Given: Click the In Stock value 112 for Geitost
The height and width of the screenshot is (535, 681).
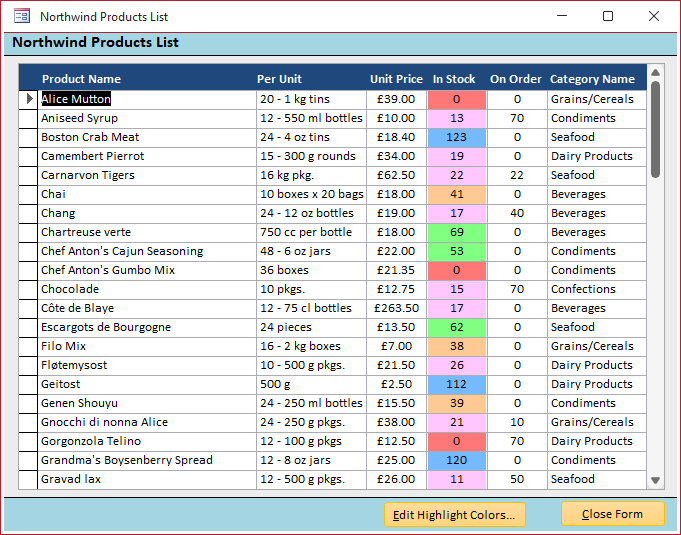Looking at the screenshot, I should pos(456,384).
